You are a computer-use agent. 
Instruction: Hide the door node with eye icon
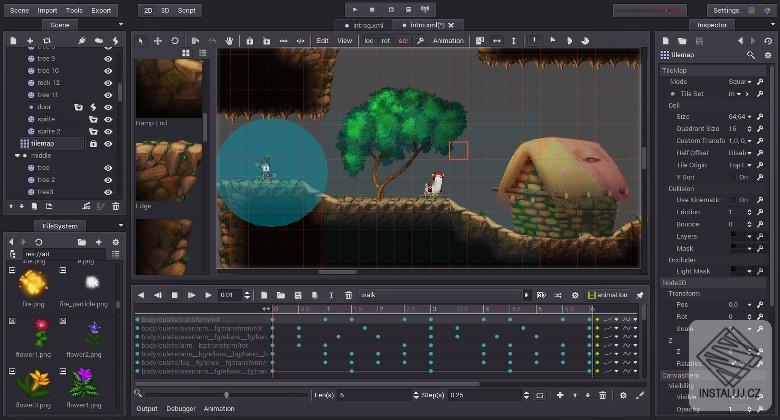pos(108,107)
